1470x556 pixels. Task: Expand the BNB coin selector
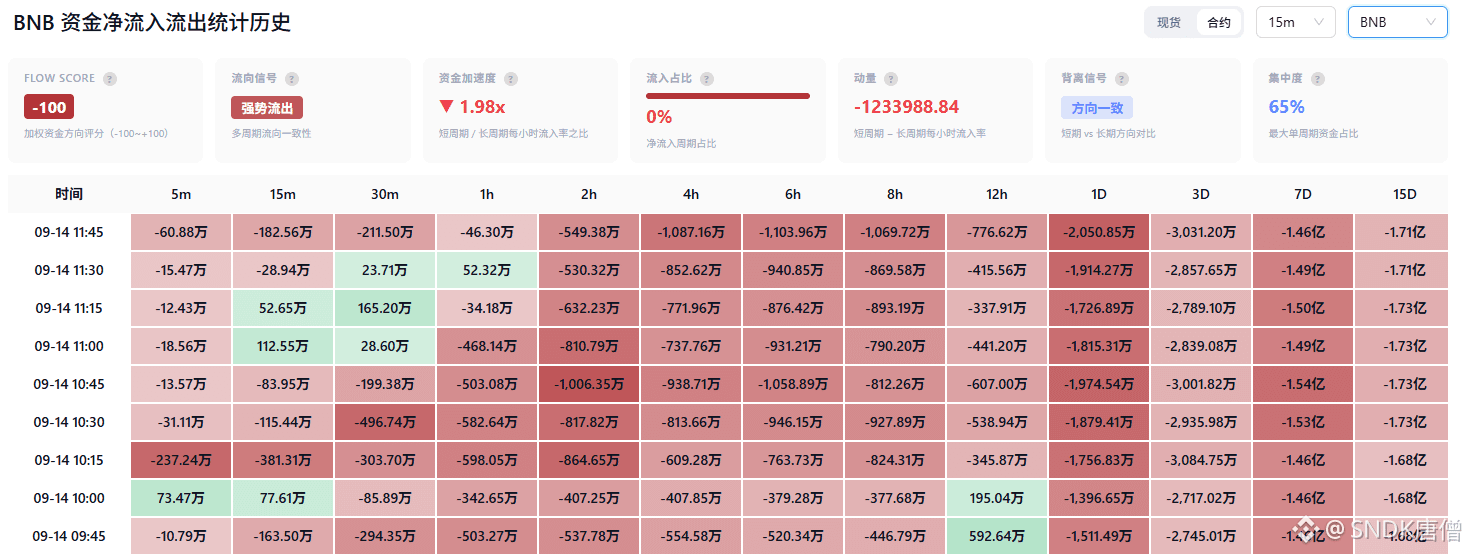(x=1397, y=22)
